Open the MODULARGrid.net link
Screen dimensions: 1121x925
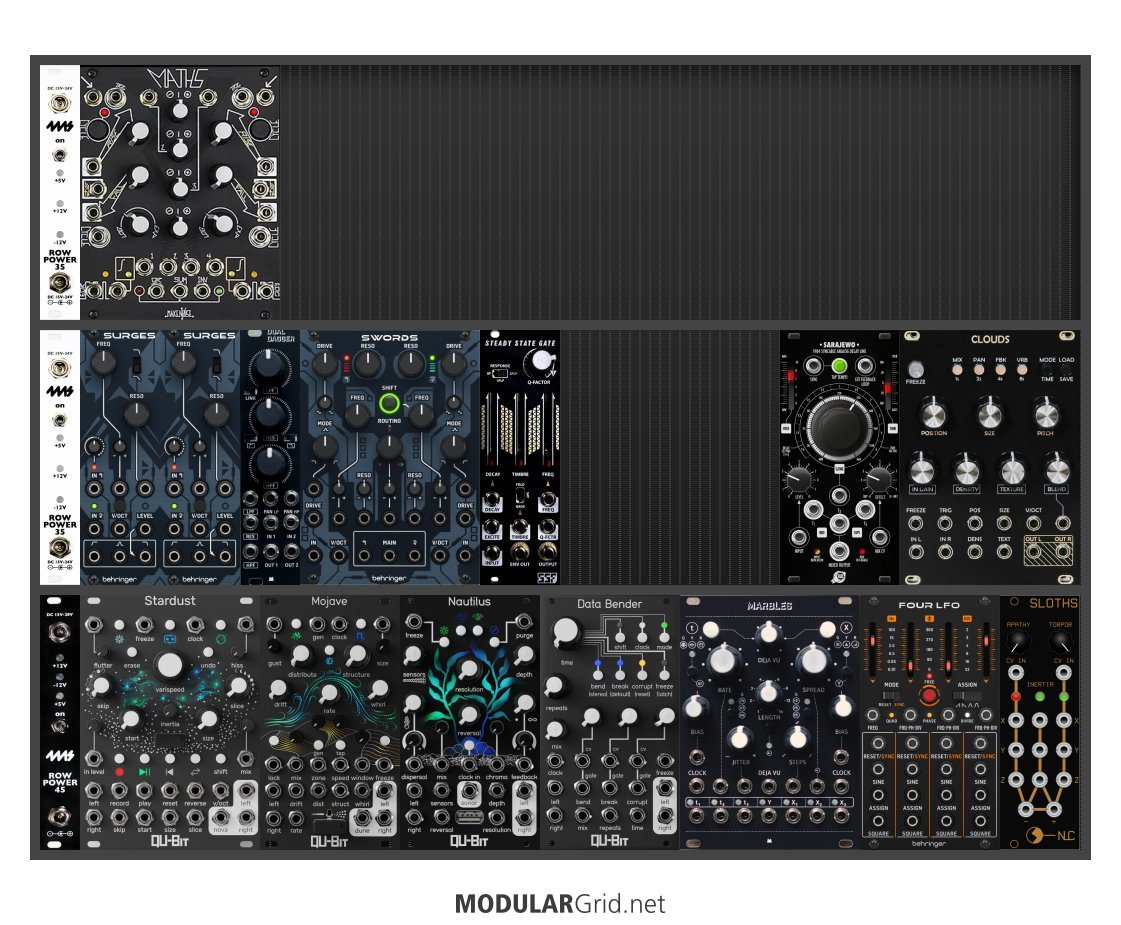click(x=560, y=904)
